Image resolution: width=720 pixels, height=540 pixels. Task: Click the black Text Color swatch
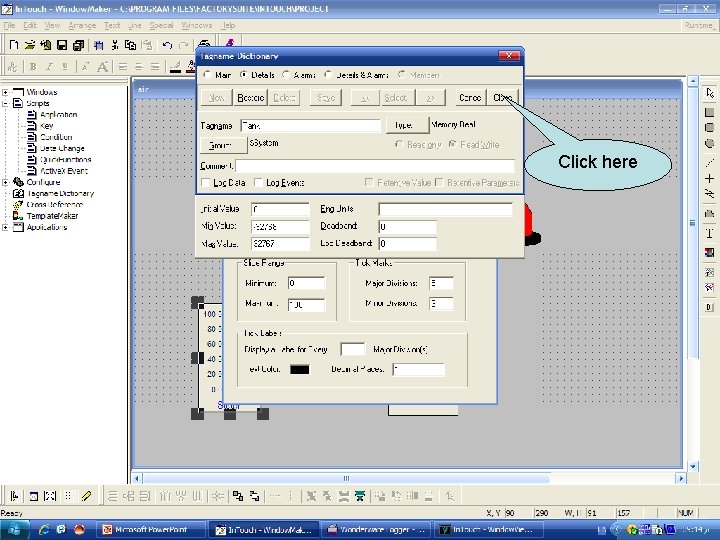pos(299,370)
